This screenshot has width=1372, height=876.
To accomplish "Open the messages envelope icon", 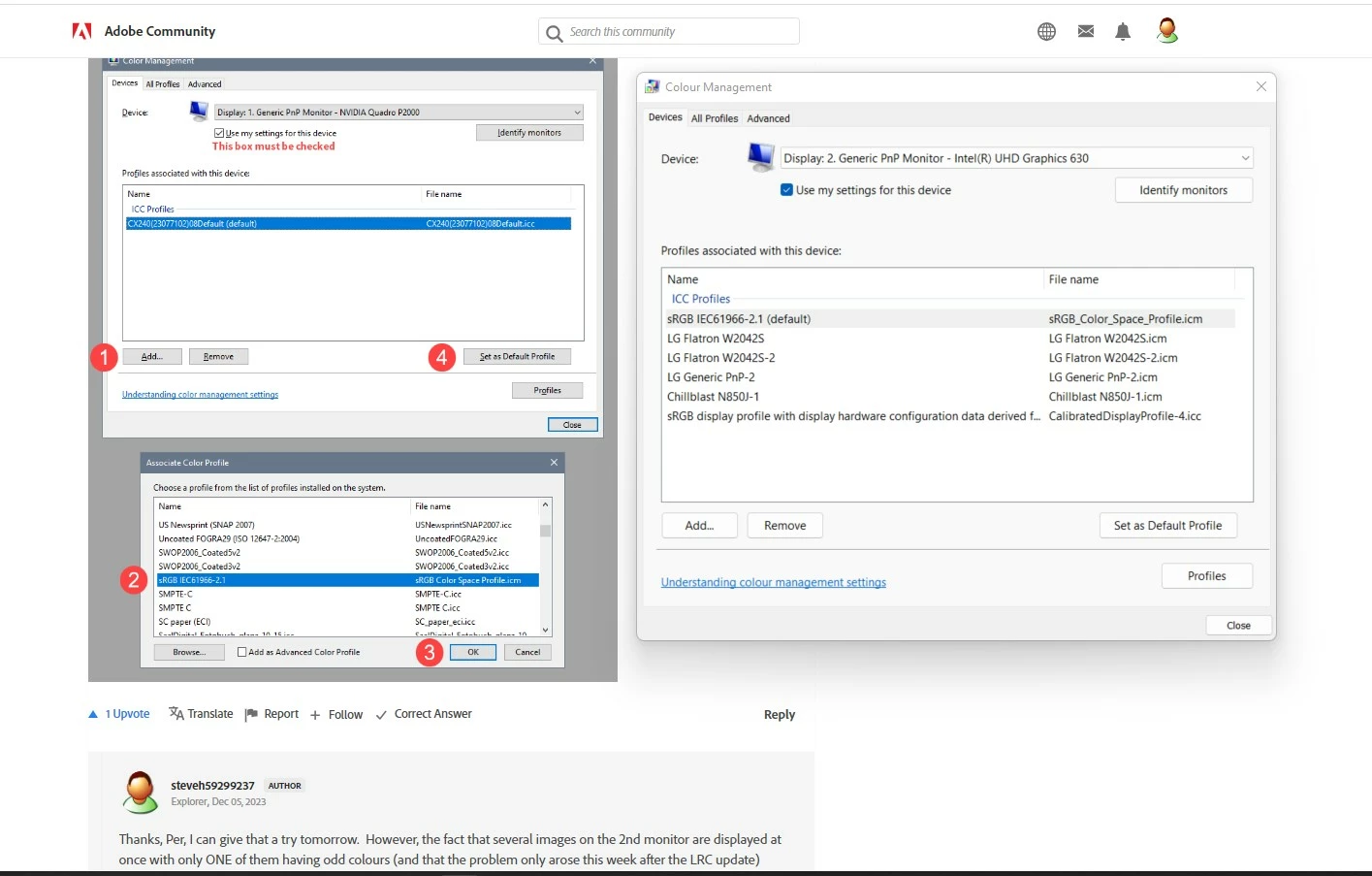I will pos(1086,31).
